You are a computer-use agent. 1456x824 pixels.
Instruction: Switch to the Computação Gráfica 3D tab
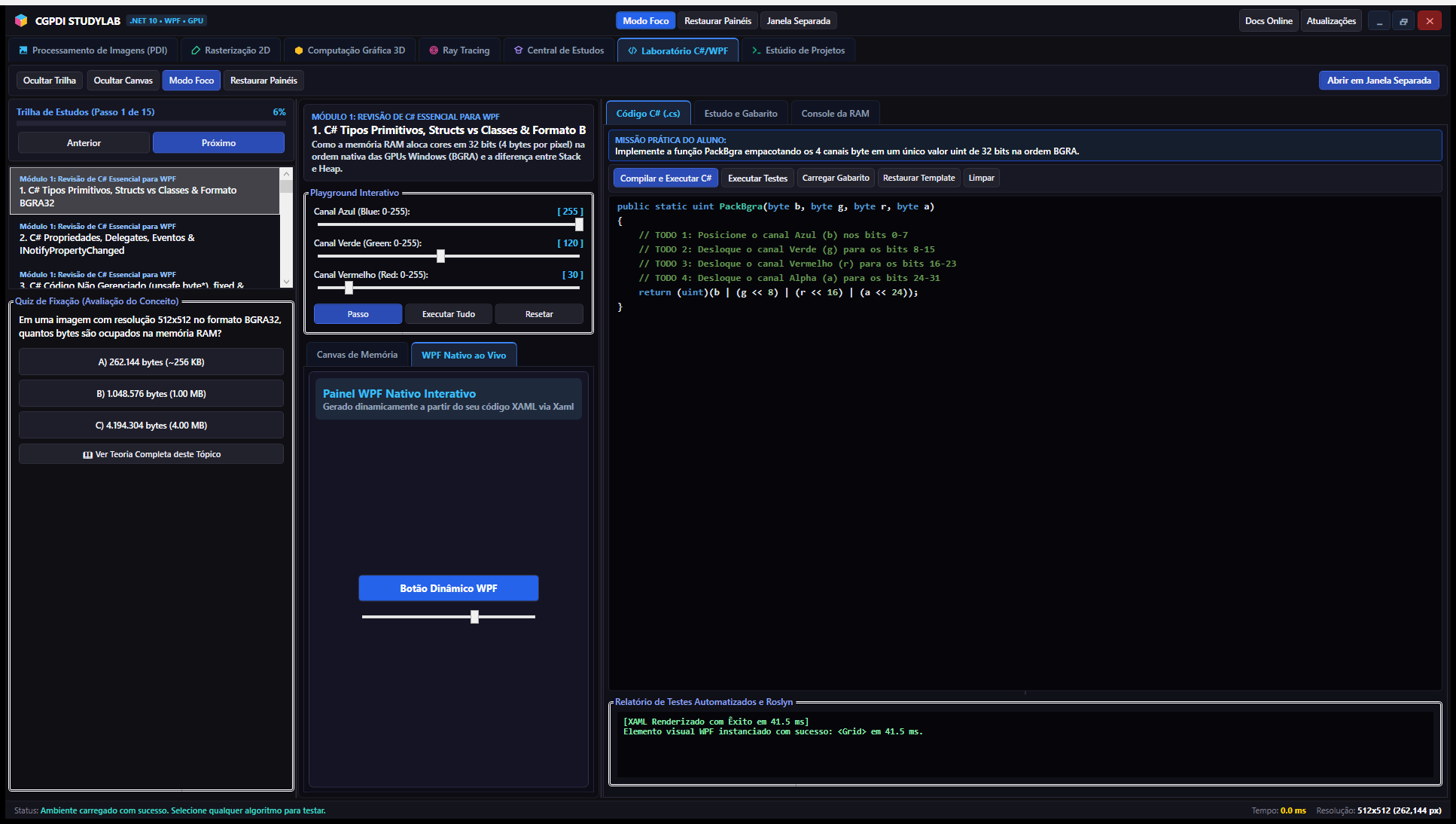pyautogui.click(x=350, y=50)
